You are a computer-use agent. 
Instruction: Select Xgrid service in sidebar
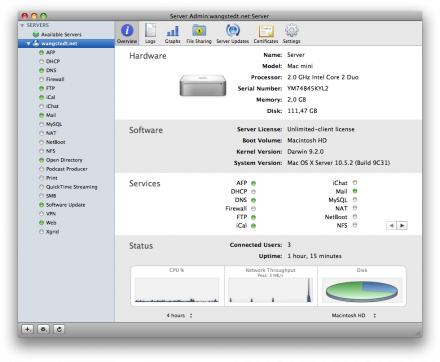point(52,232)
